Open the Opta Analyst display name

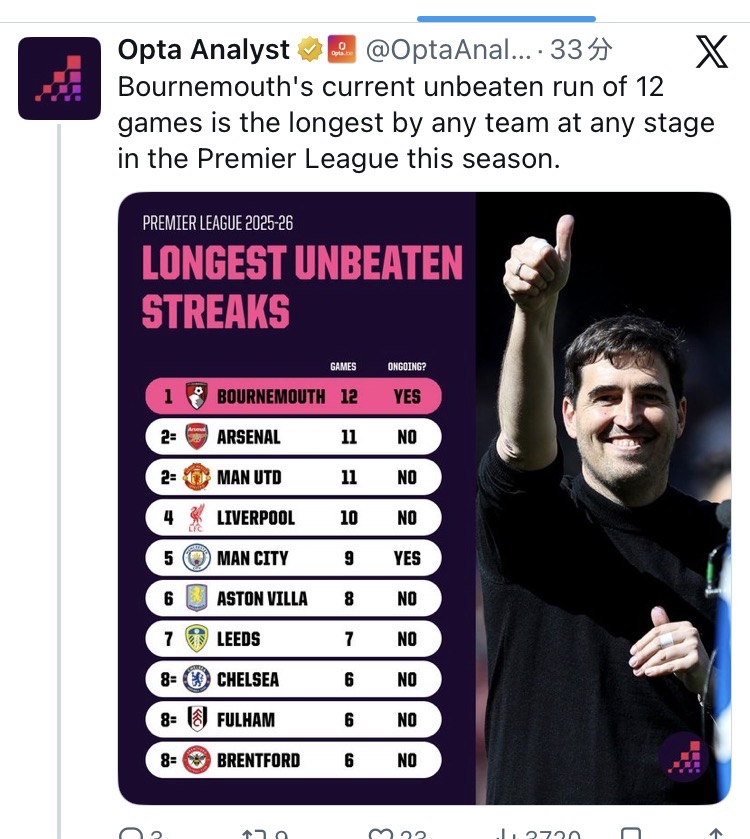tap(203, 49)
